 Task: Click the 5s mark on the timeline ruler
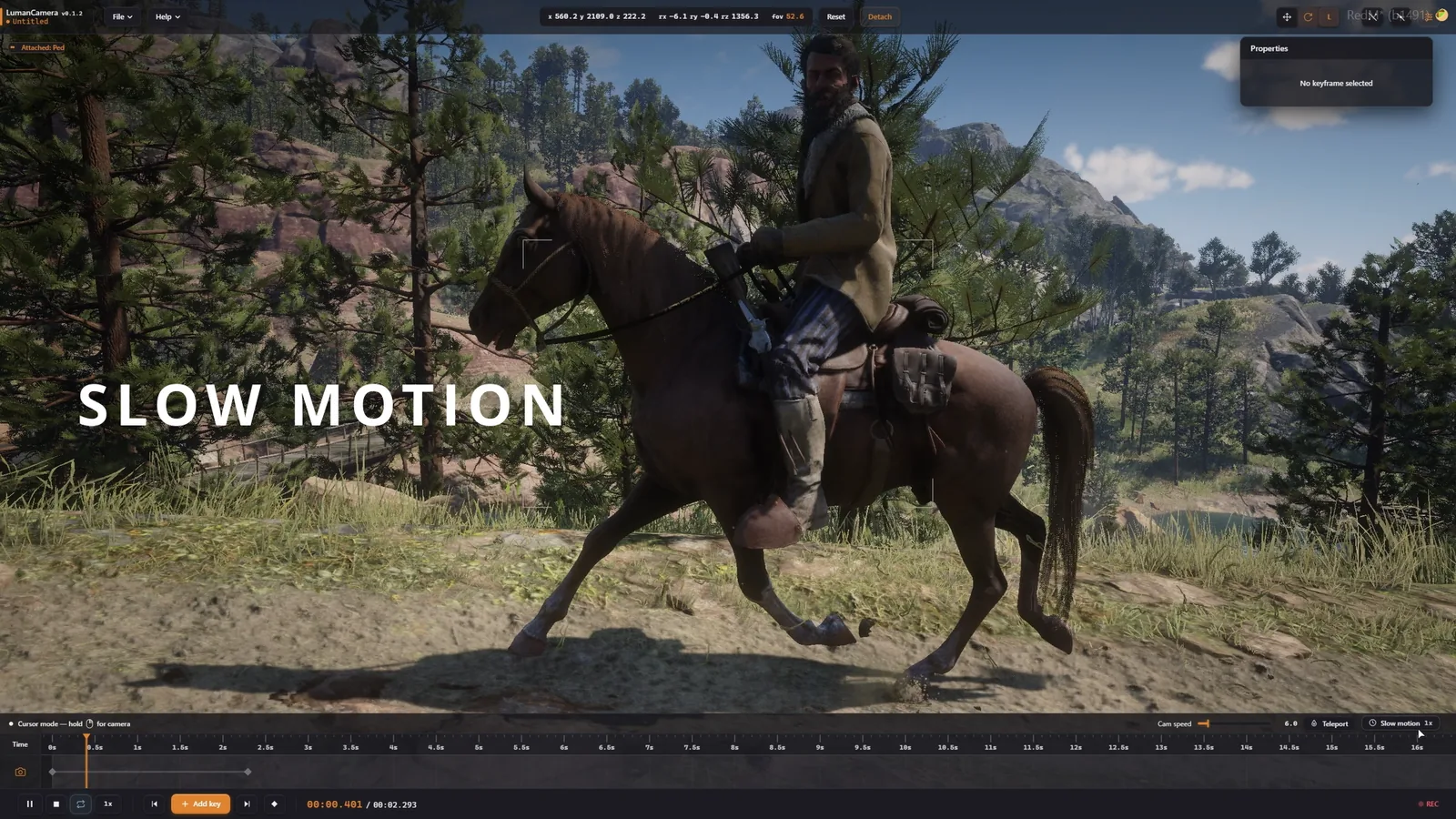(479, 747)
